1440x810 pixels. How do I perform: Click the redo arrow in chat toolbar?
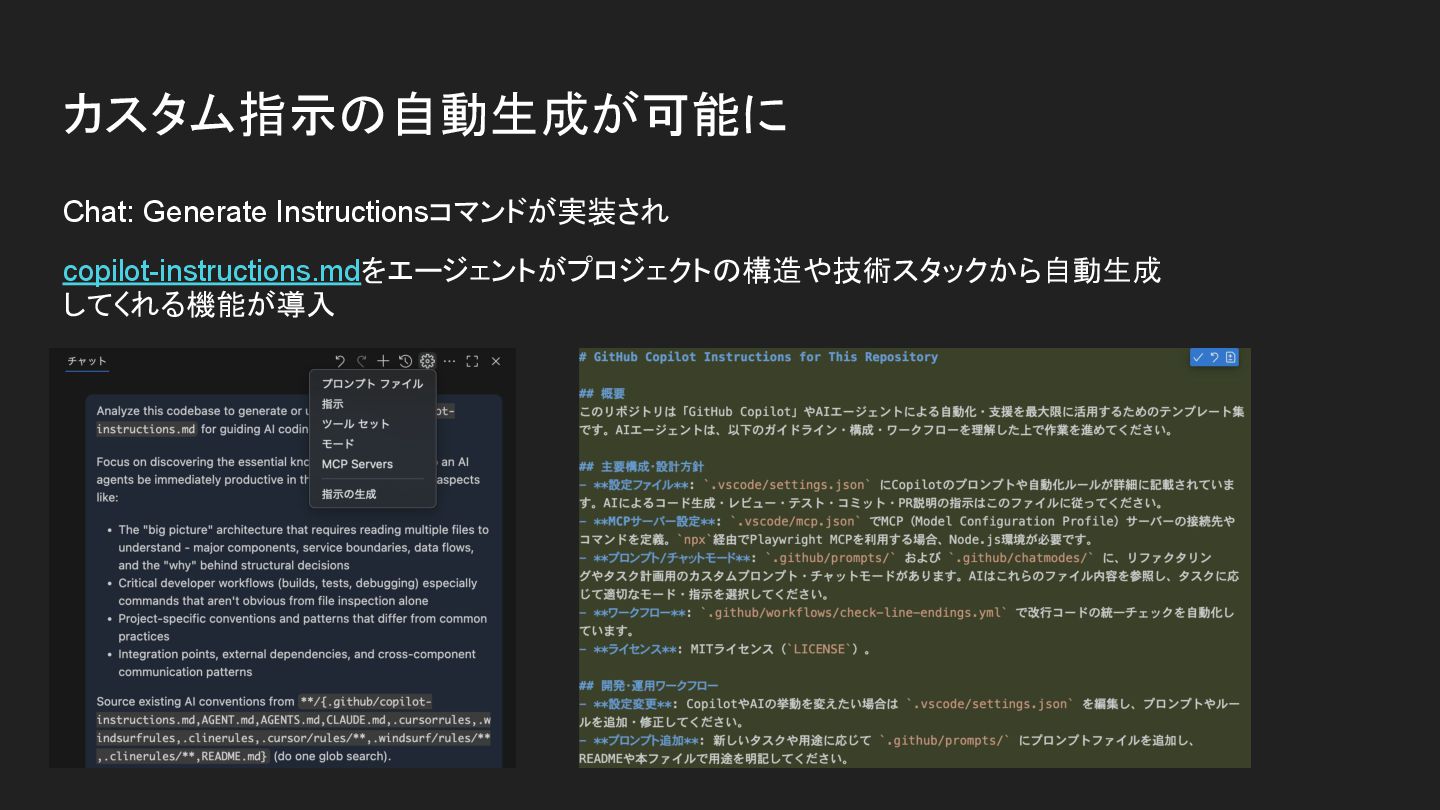[x=361, y=361]
